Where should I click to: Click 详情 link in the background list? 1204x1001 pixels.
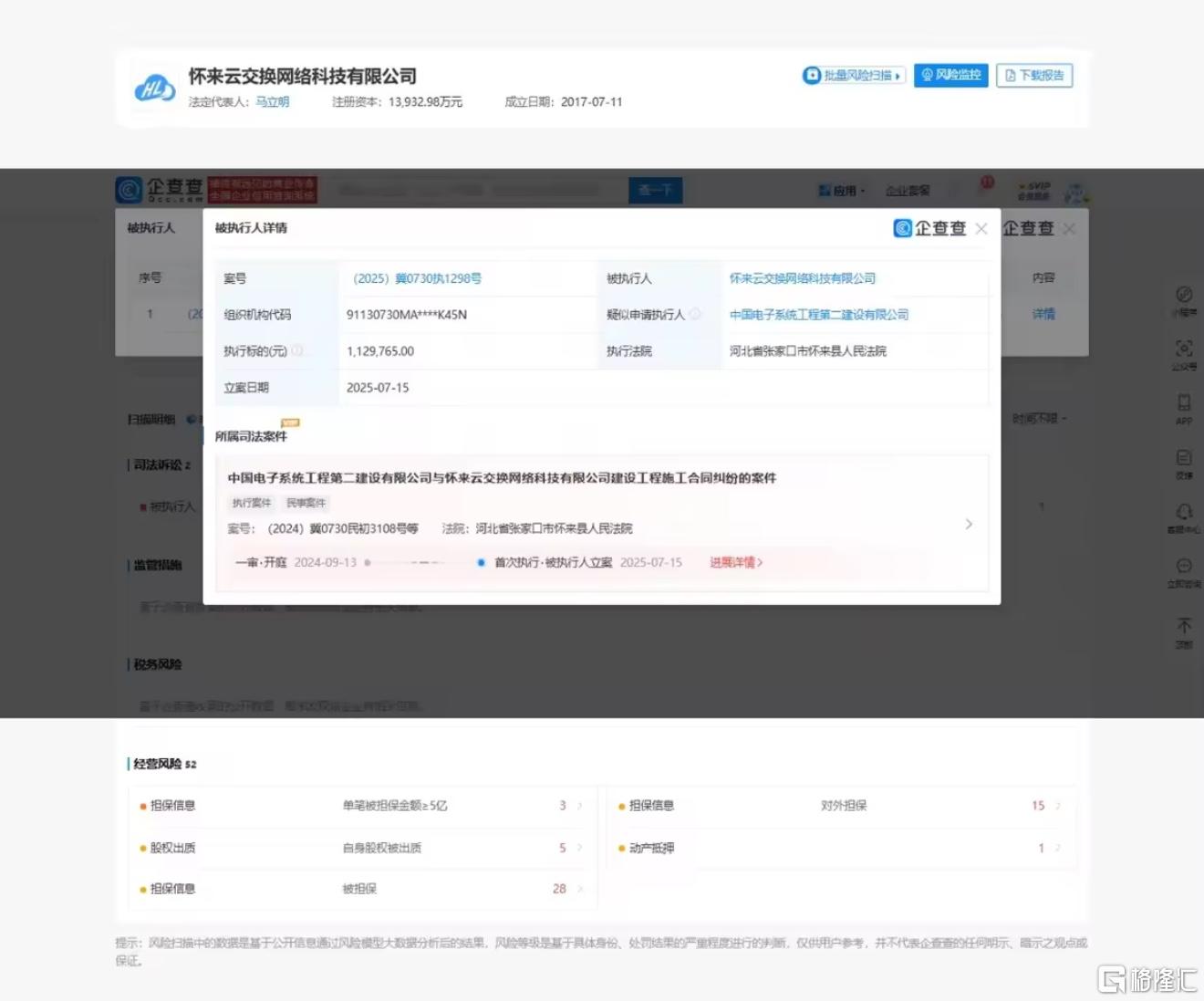pos(1043,314)
